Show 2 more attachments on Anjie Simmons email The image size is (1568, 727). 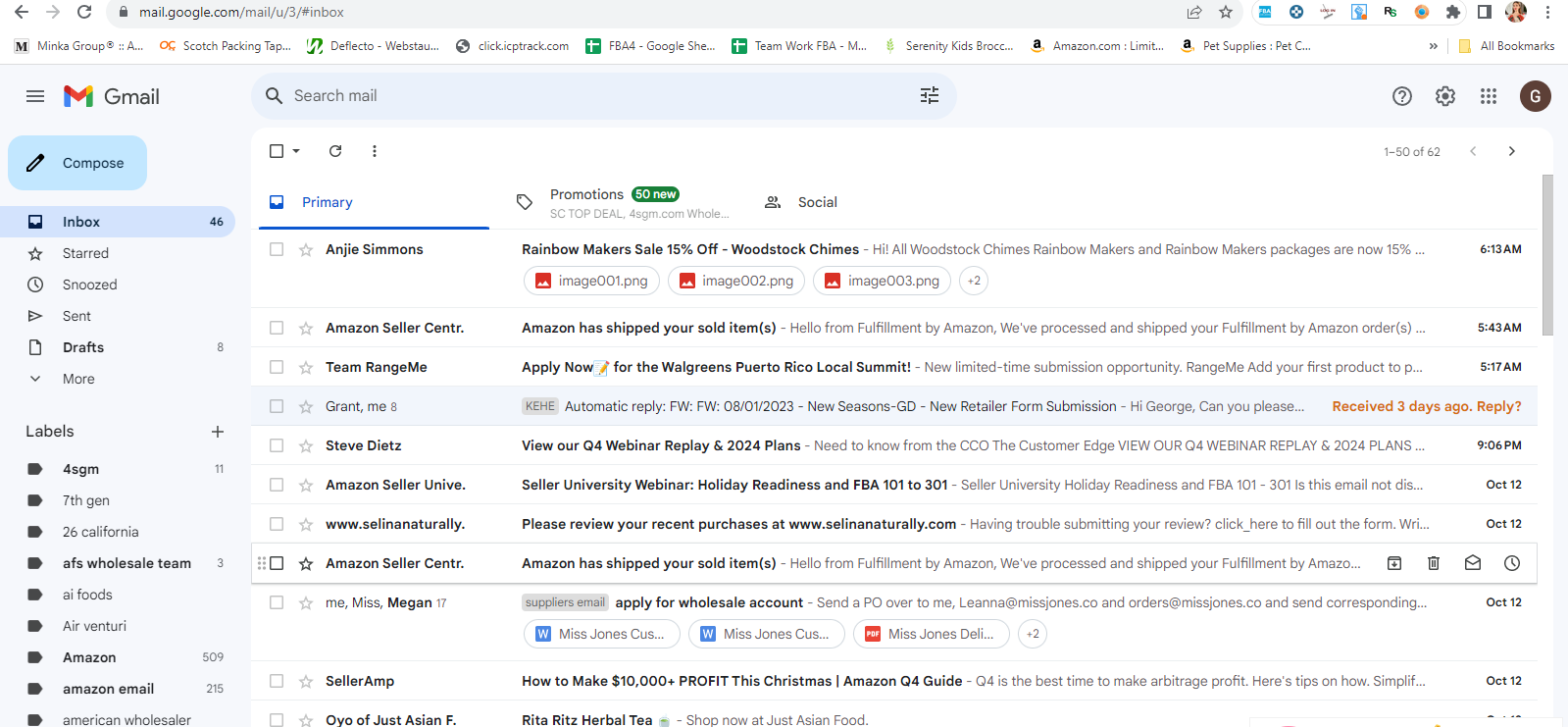[x=974, y=281]
